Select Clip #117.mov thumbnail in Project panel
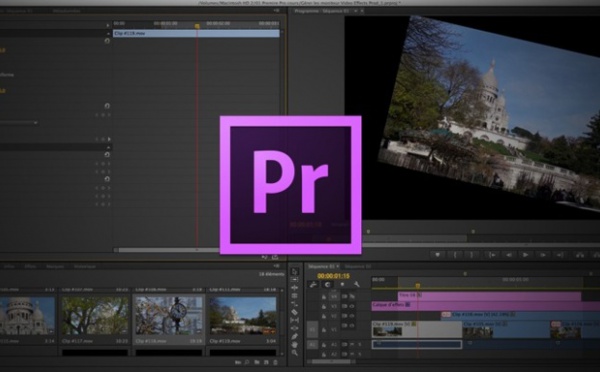Viewport: 600px width, 372px height. click(95, 315)
